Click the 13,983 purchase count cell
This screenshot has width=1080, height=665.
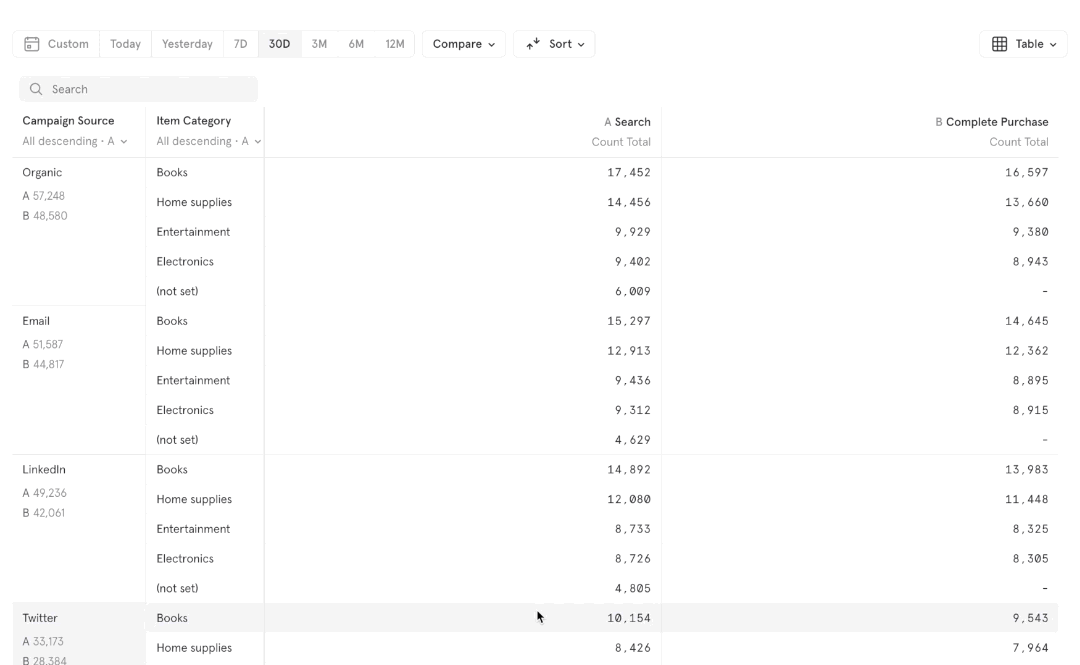[x=1026, y=470]
